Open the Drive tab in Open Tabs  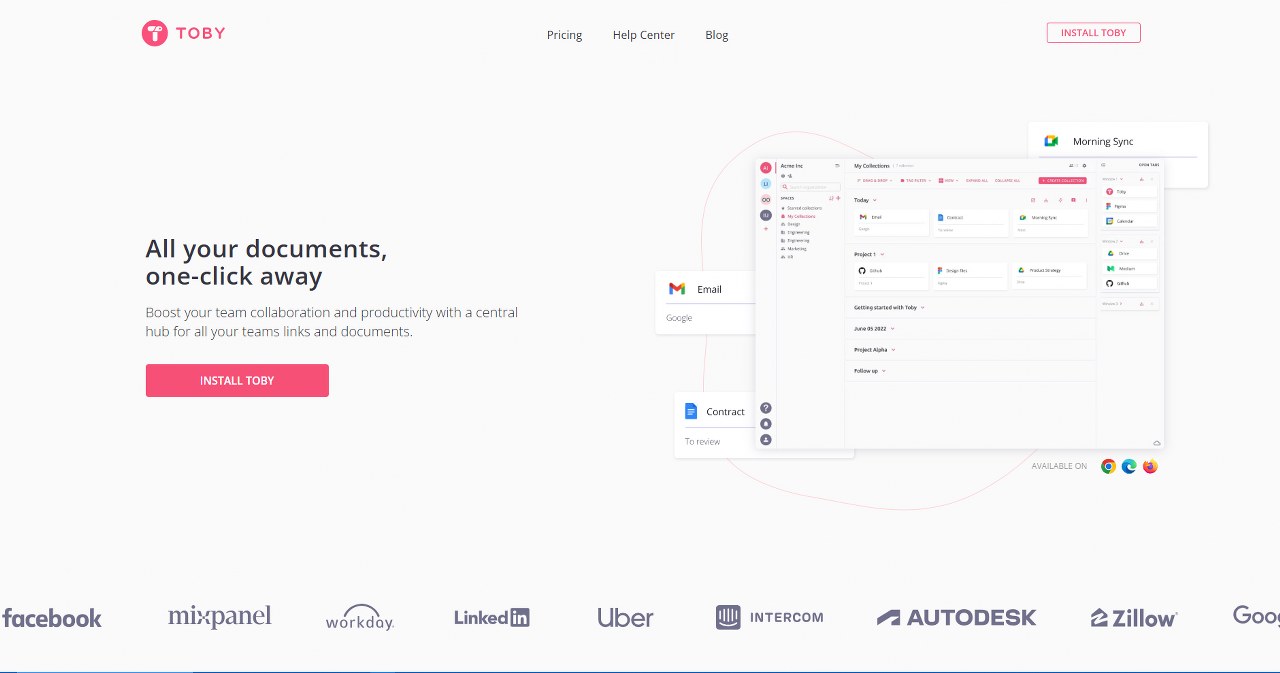coord(1130,254)
